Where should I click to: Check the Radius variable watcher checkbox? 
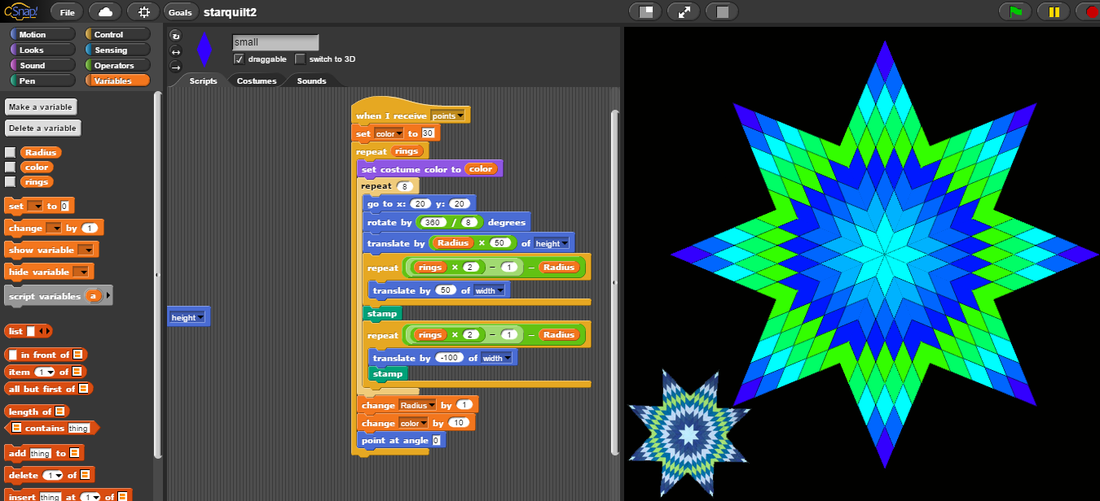click(10, 153)
